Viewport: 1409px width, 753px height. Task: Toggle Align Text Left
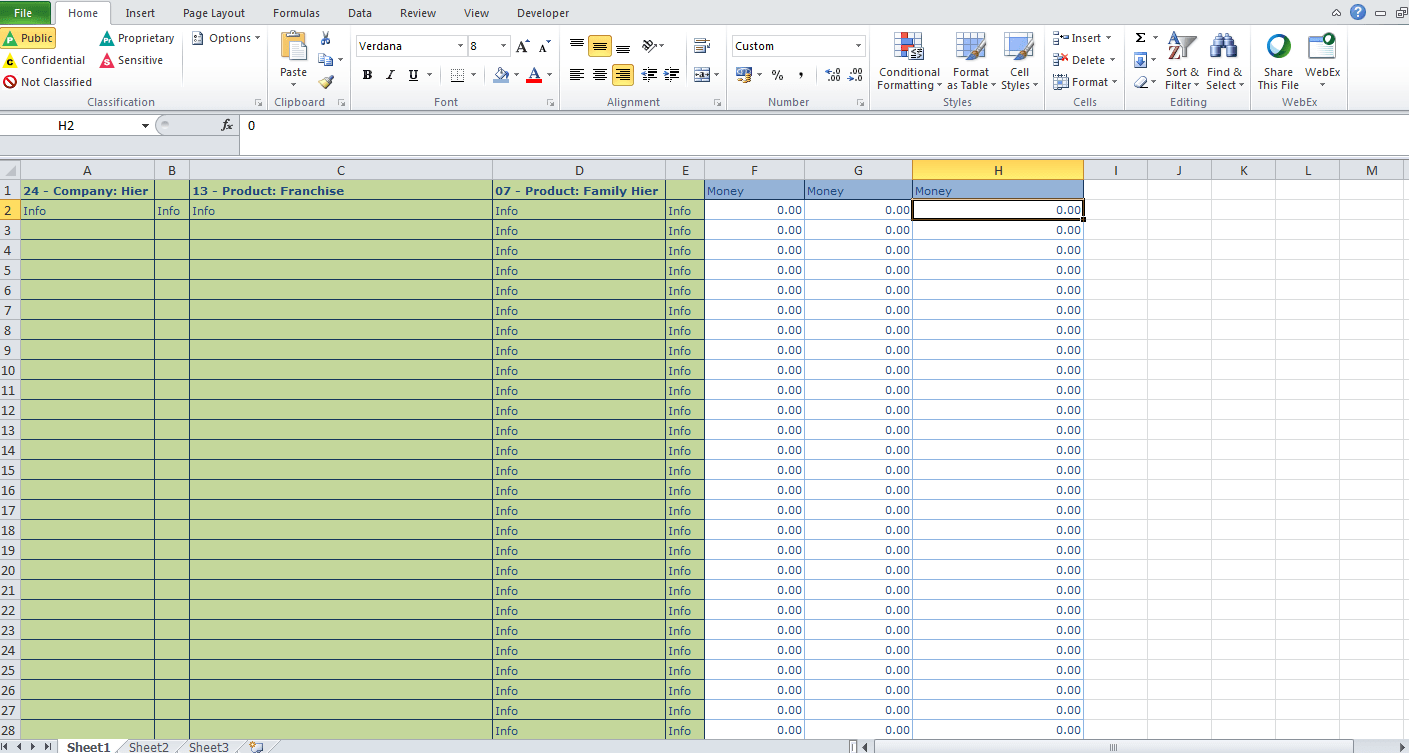[x=577, y=75]
